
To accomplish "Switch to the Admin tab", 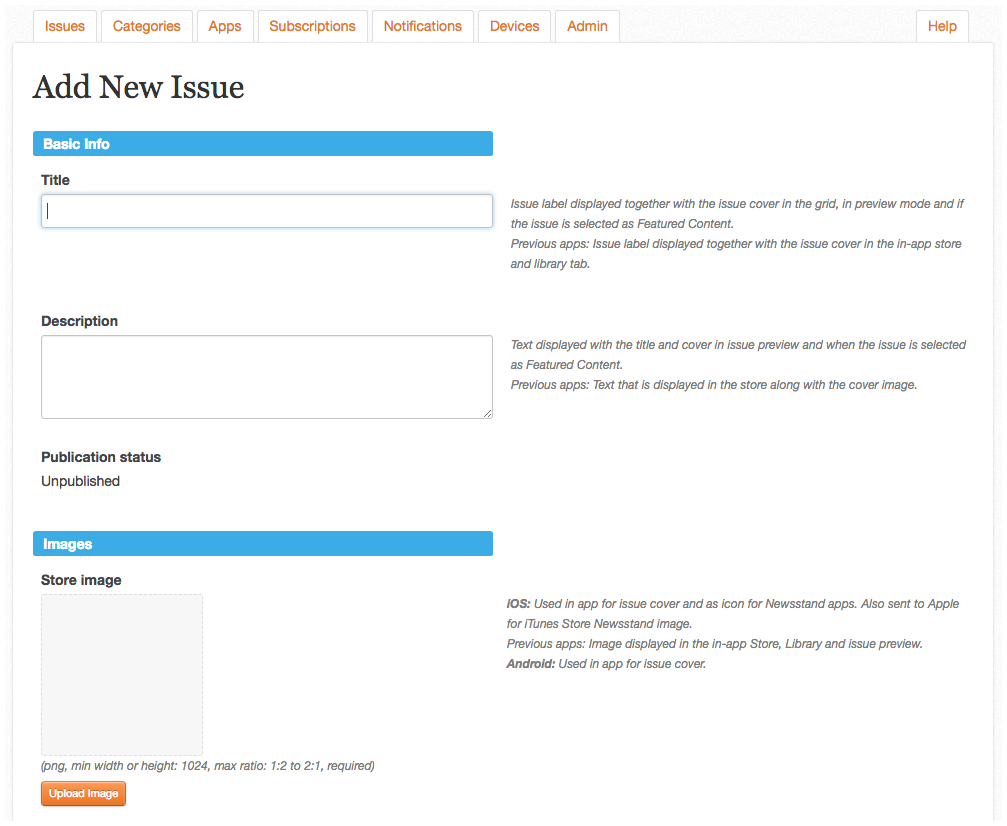I will pyautogui.click(x=587, y=26).
